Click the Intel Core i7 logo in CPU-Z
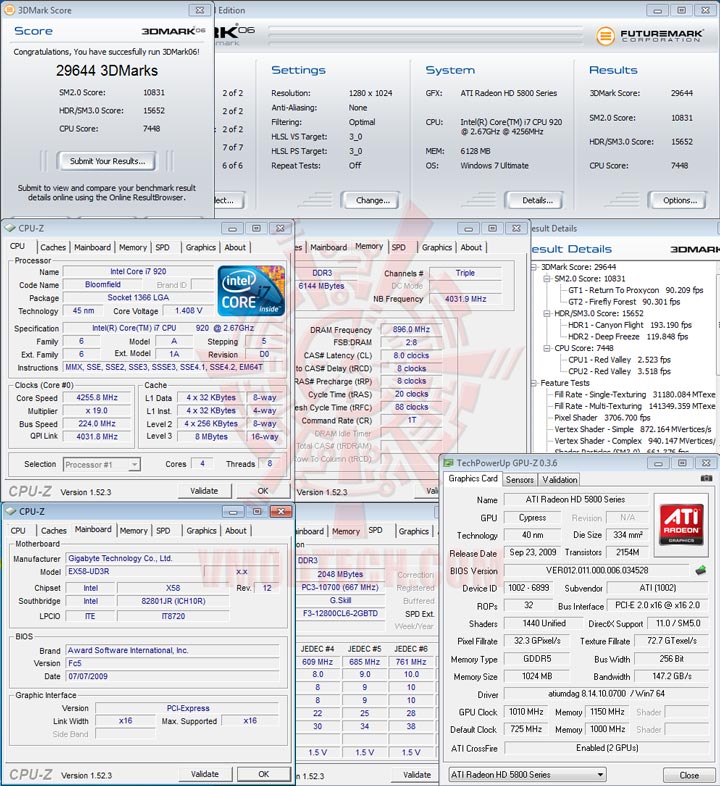This screenshot has height=786, width=720. tap(252, 291)
